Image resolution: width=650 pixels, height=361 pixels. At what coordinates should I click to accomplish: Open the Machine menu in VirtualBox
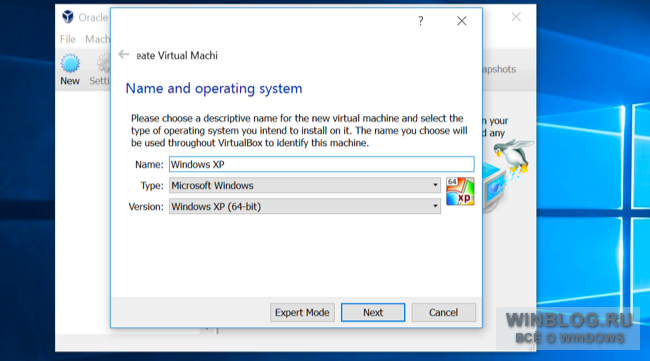(97, 39)
